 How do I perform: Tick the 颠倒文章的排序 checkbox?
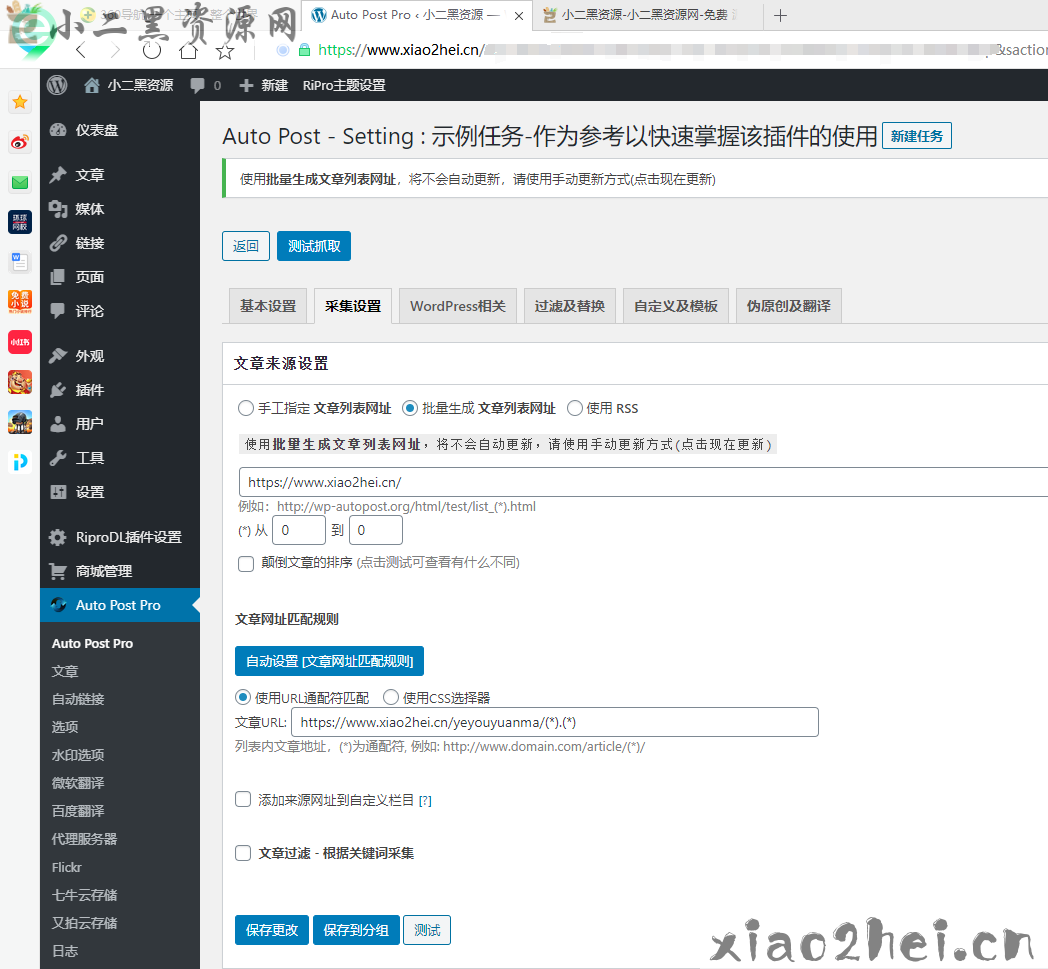pyautogui.click(x=246, y=563)
